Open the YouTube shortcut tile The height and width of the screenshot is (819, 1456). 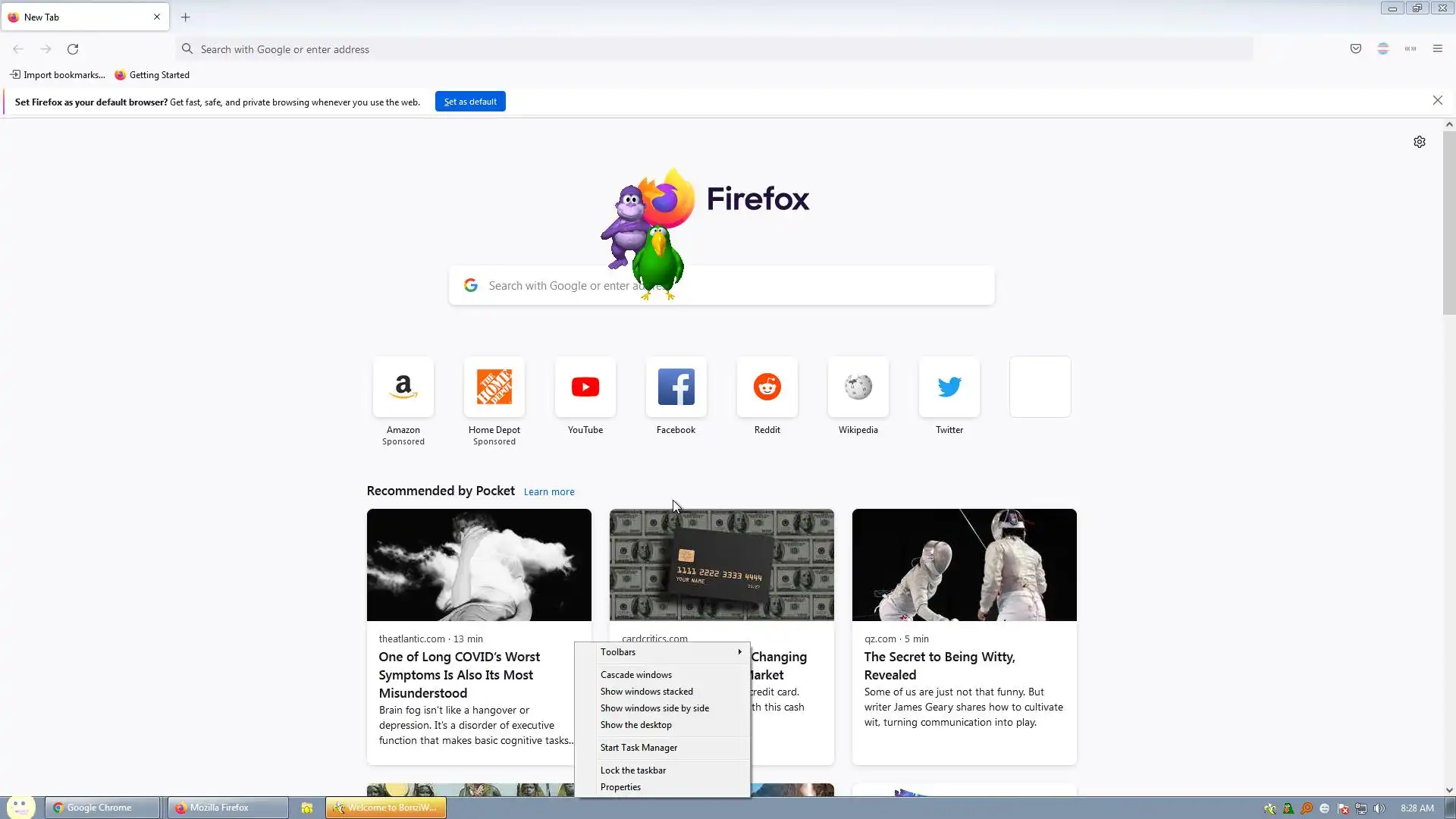[585, 388]
